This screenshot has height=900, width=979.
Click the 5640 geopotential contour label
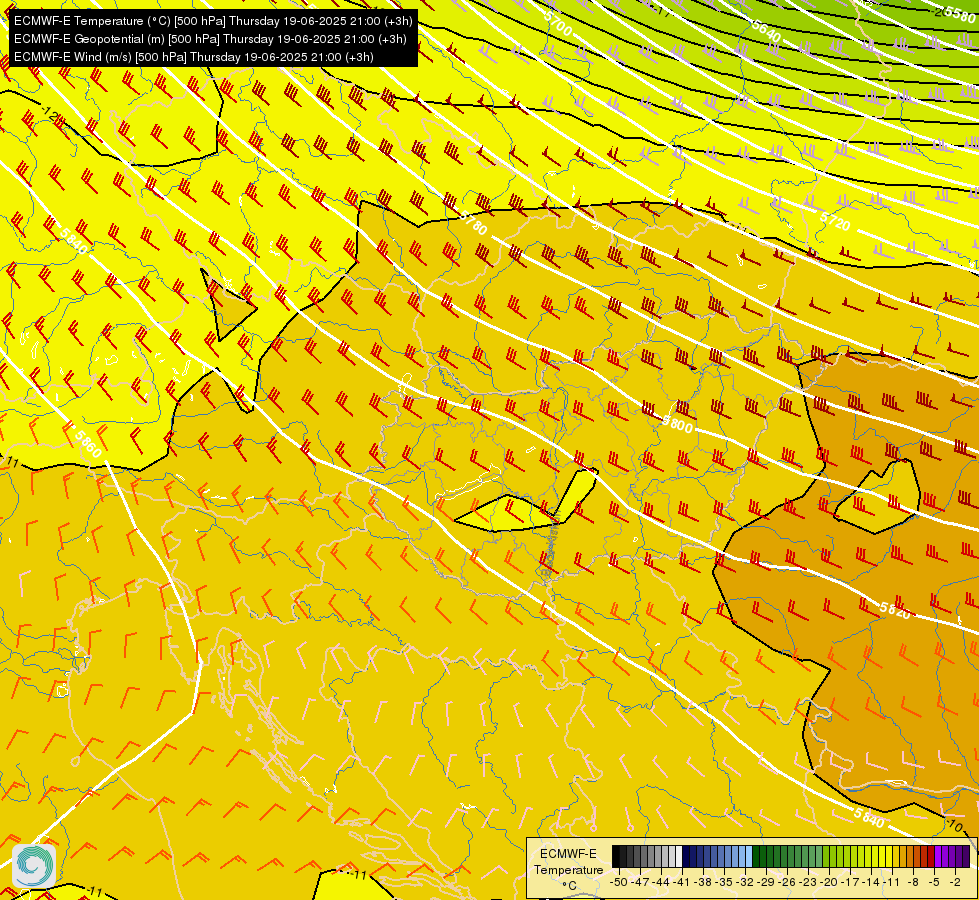(x=766, y=31)
